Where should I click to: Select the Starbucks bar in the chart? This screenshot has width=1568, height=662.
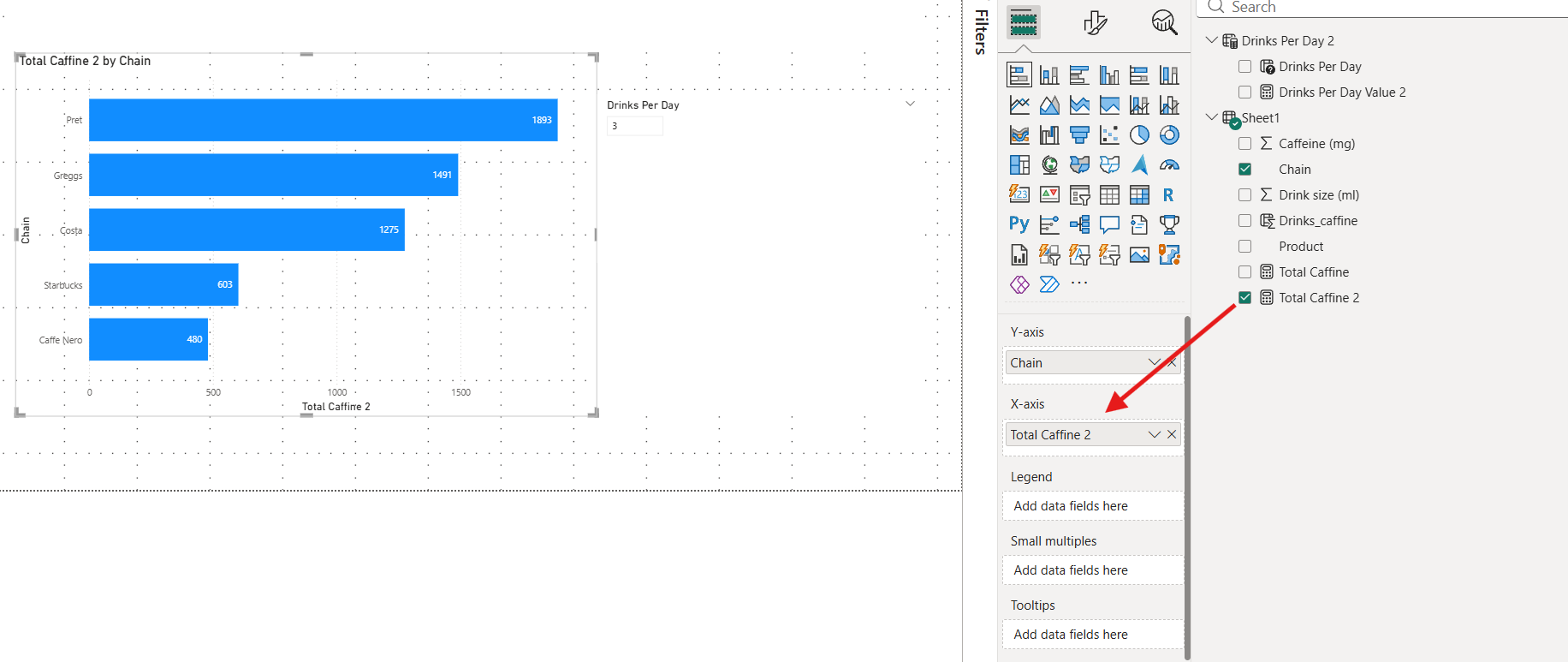pos(163,284)
